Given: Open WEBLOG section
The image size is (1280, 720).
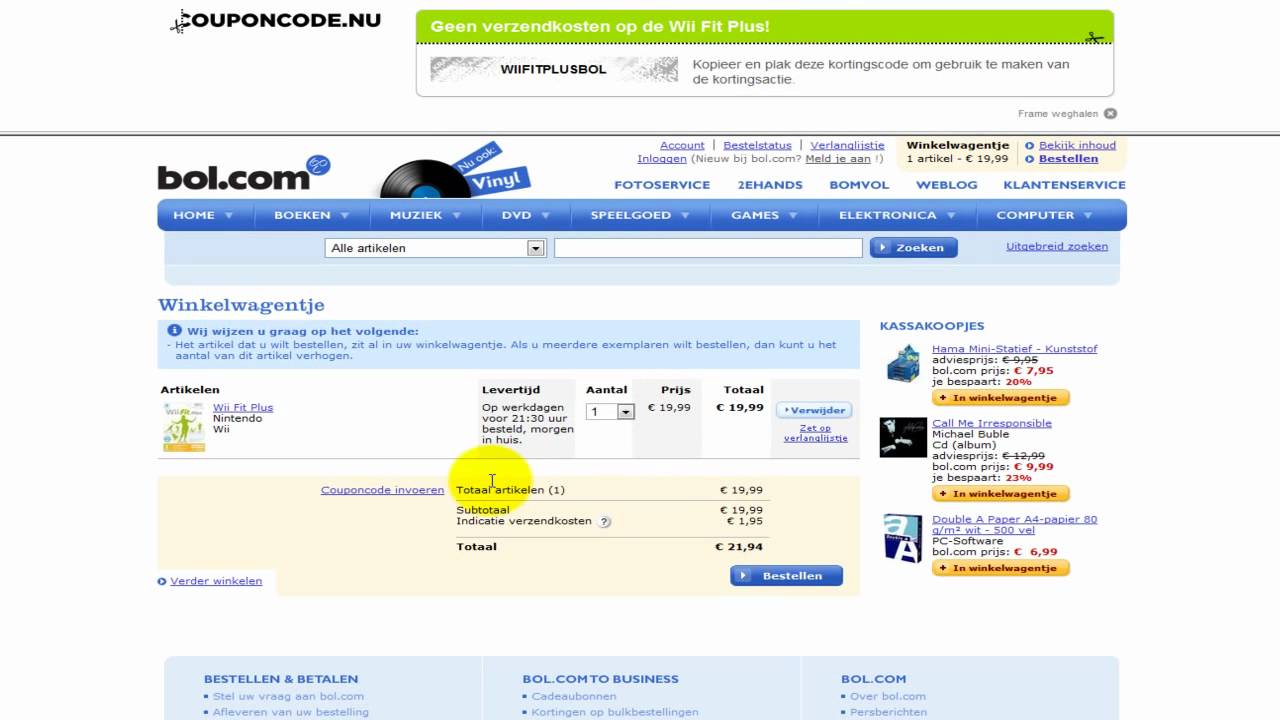Looking at the screenshot, I should pos(947,185).
